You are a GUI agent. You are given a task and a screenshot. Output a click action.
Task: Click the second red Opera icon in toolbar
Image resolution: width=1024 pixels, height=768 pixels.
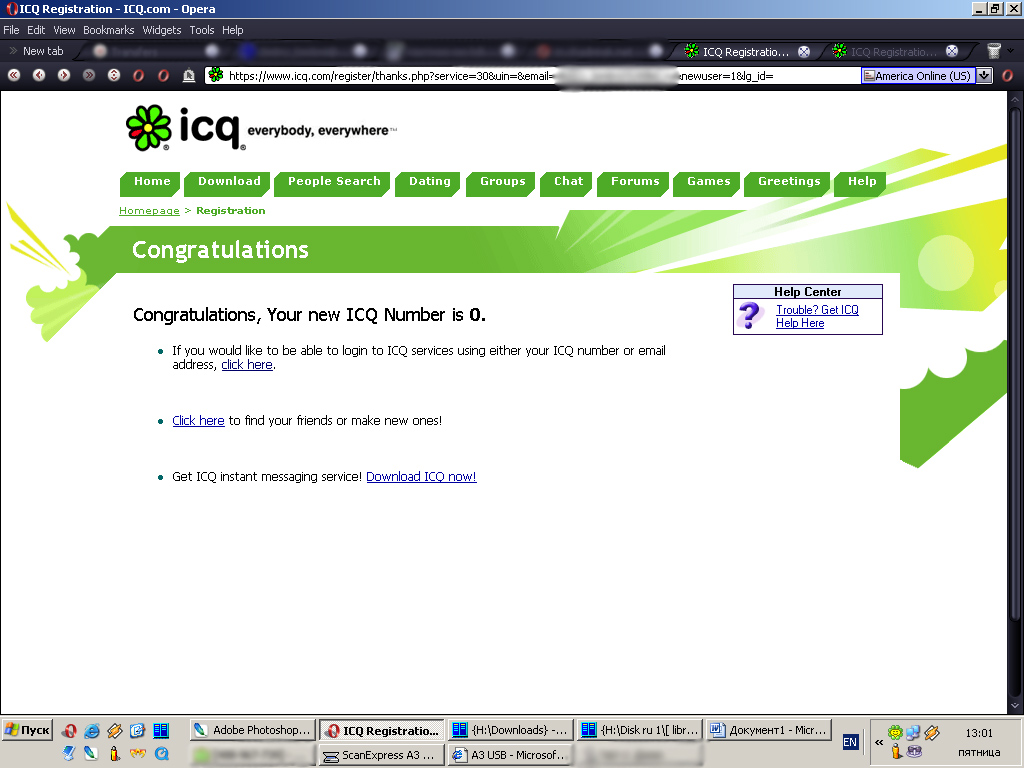click(x=163, y=75)
